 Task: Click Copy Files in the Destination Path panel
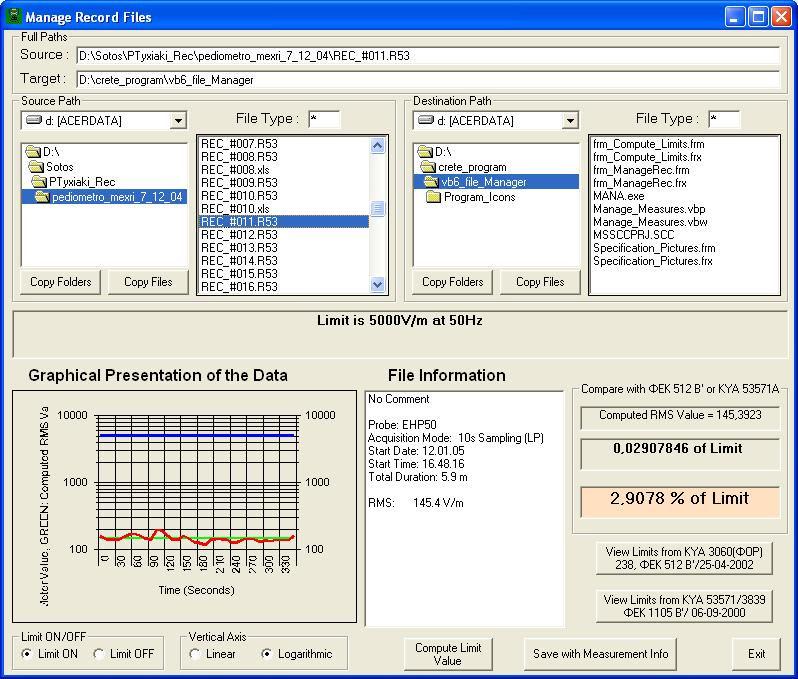click(540, 282)
